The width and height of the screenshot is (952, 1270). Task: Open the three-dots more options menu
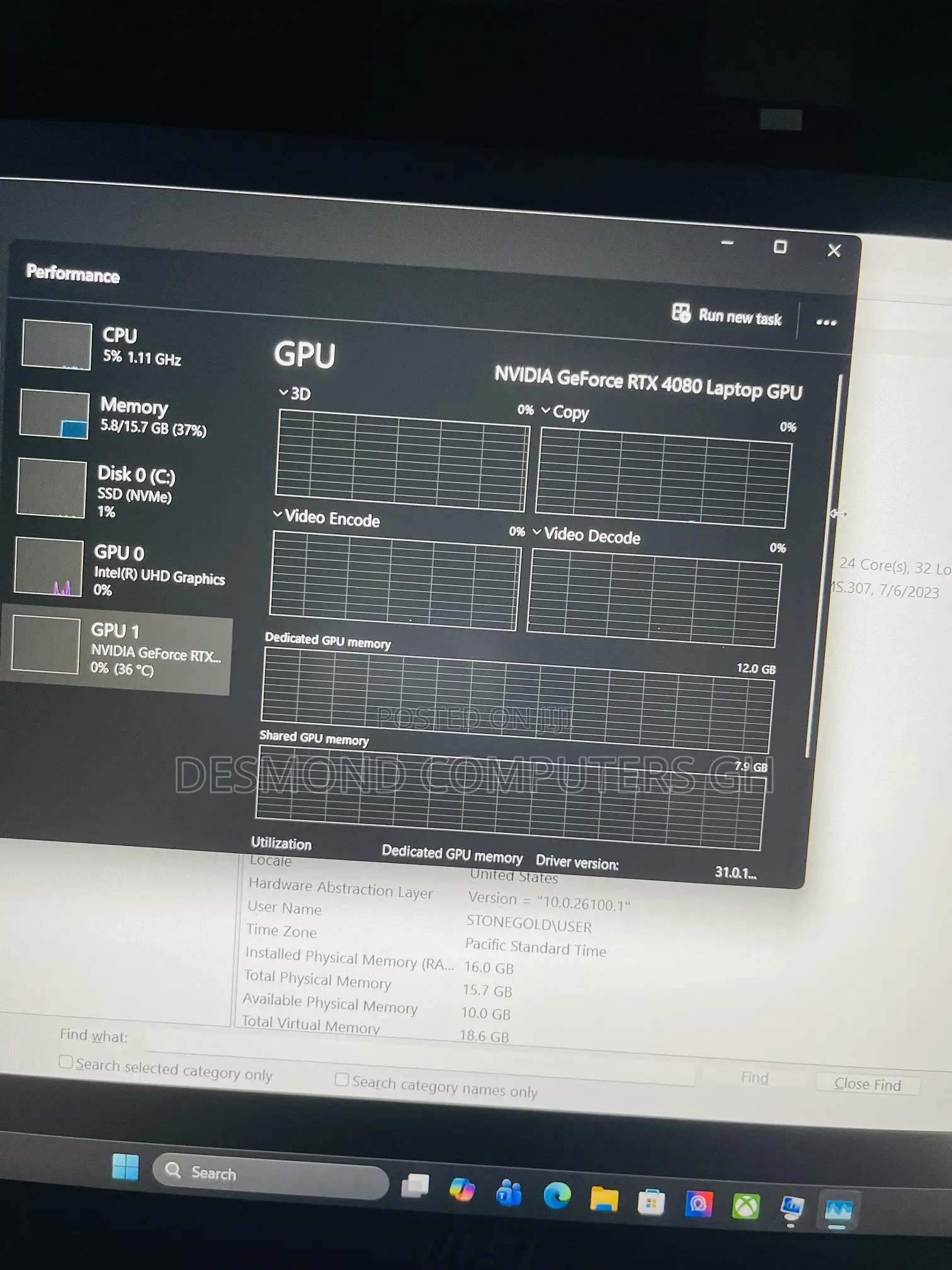click(826, 322)
